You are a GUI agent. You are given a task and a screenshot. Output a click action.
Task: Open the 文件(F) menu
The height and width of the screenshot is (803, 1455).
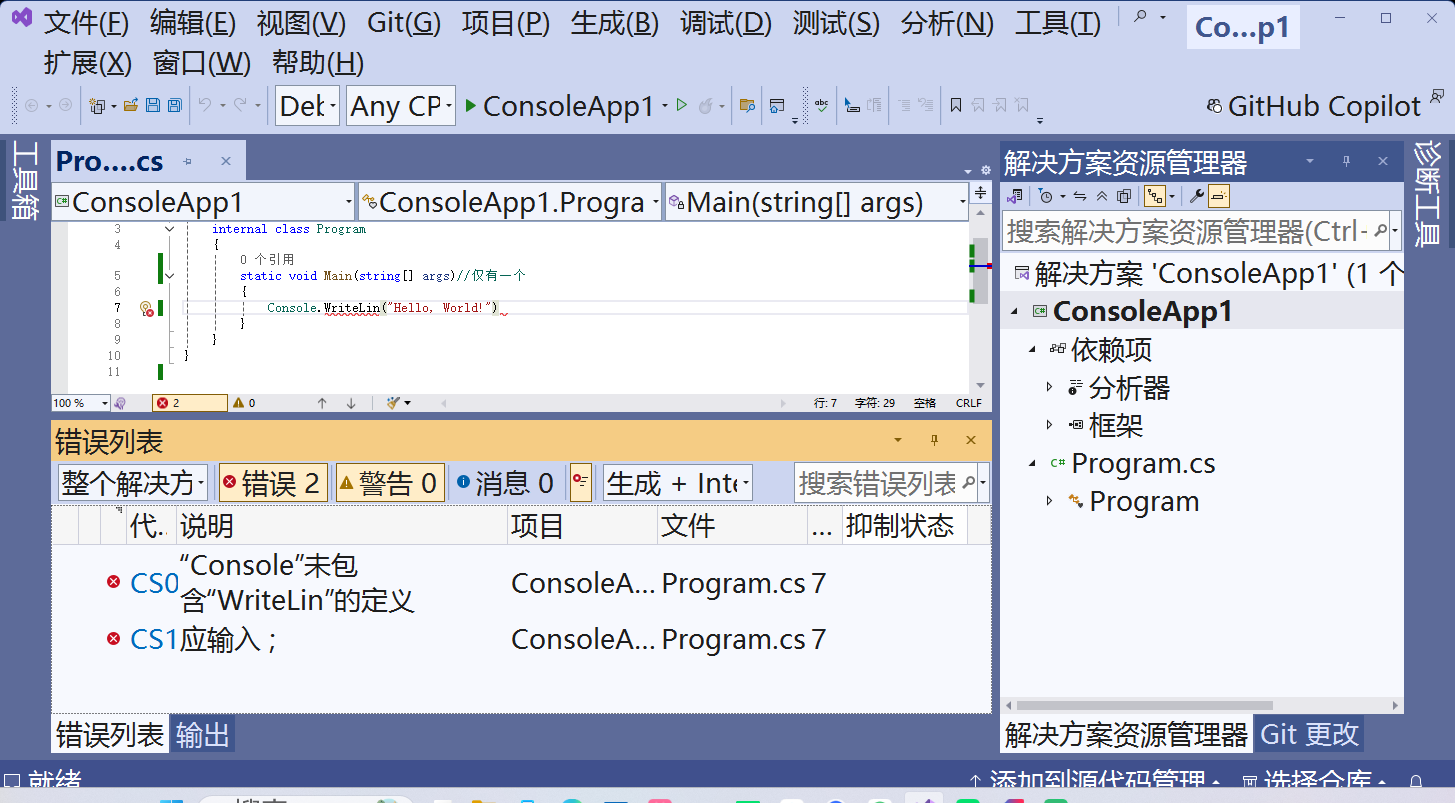[x=87, y=22]
